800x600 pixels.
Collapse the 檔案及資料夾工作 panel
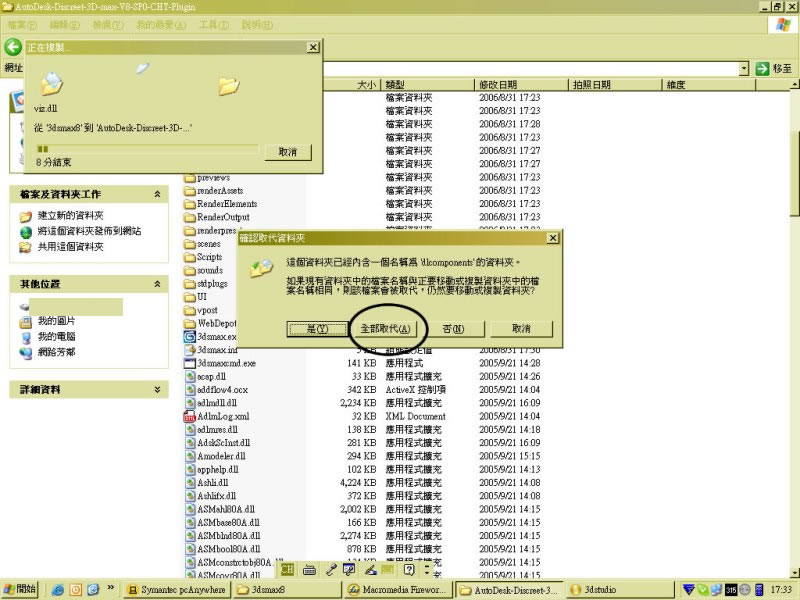(157, 194)
